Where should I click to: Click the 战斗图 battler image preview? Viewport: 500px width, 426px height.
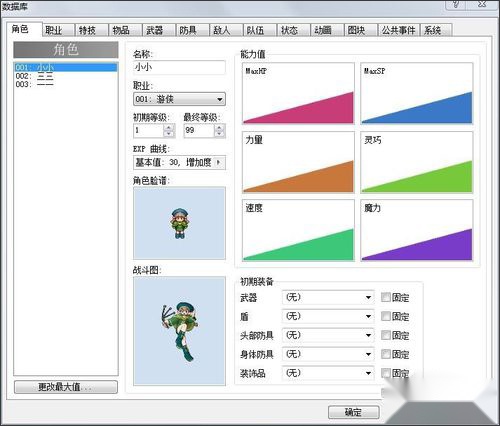(179, 331)
